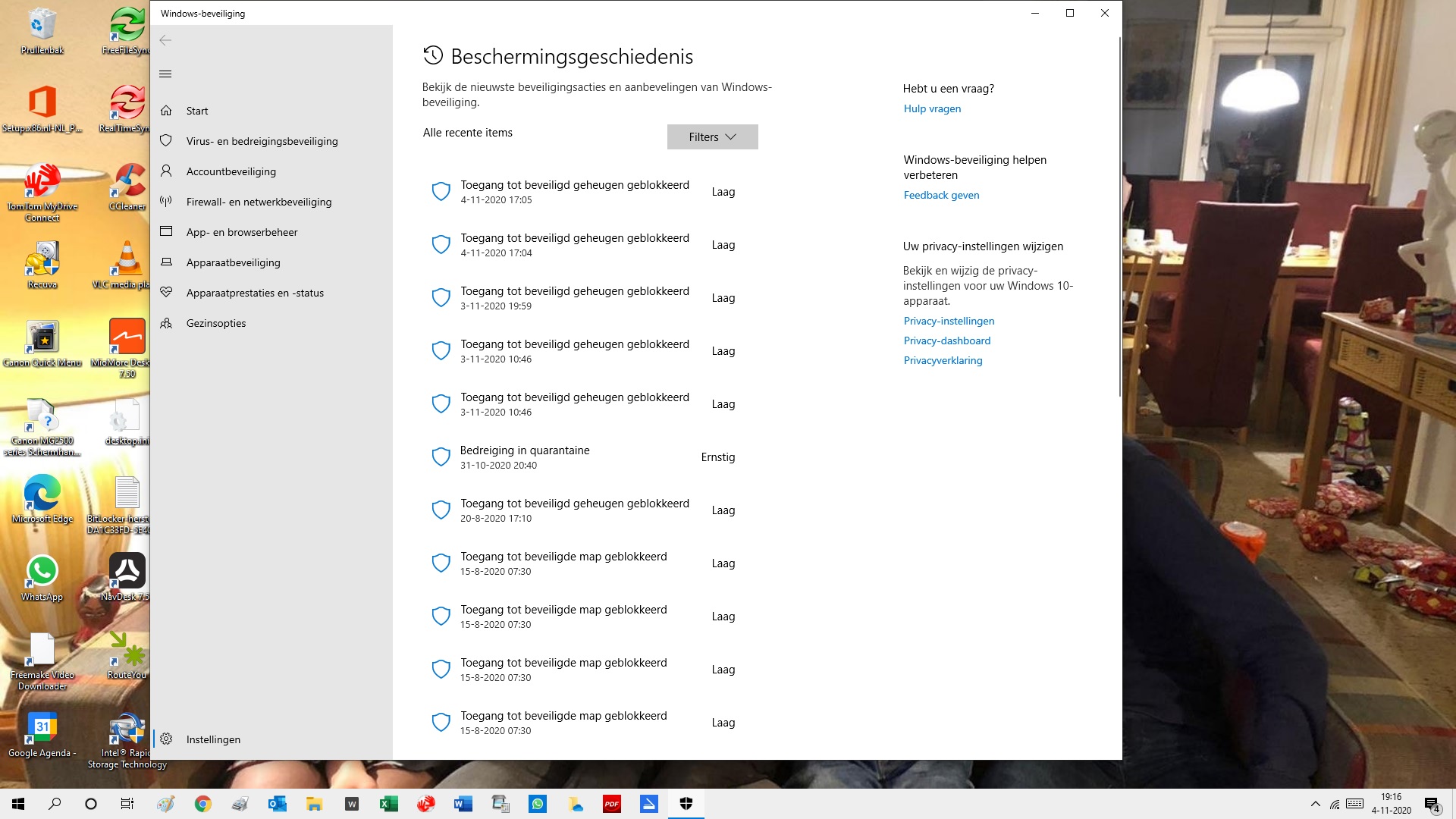Click the back arrow icon
Viewport: 1456px width, 819px height.
pyautogui.click(x=165, y=40)
